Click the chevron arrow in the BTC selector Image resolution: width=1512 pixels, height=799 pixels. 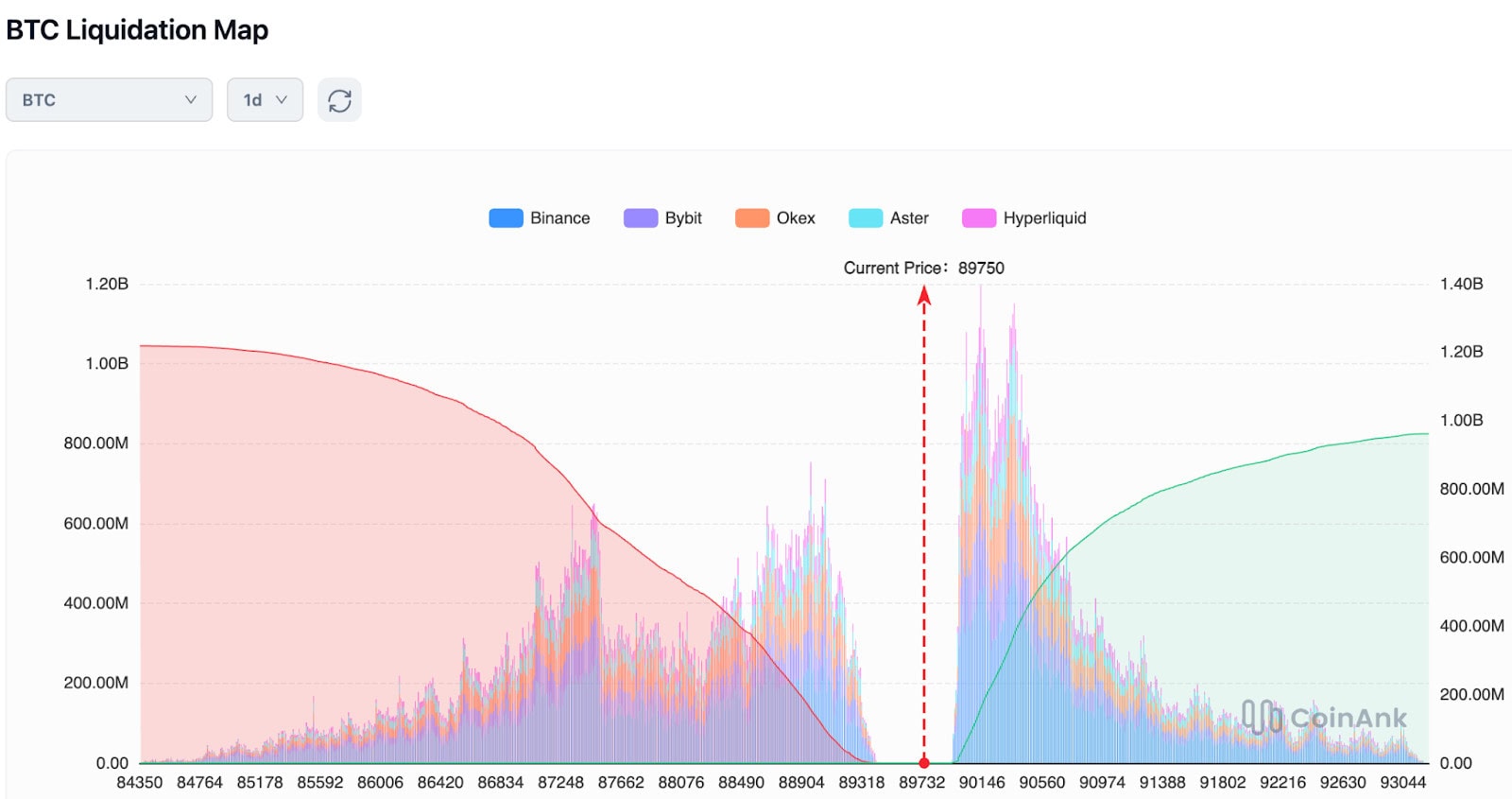point(191,100)
